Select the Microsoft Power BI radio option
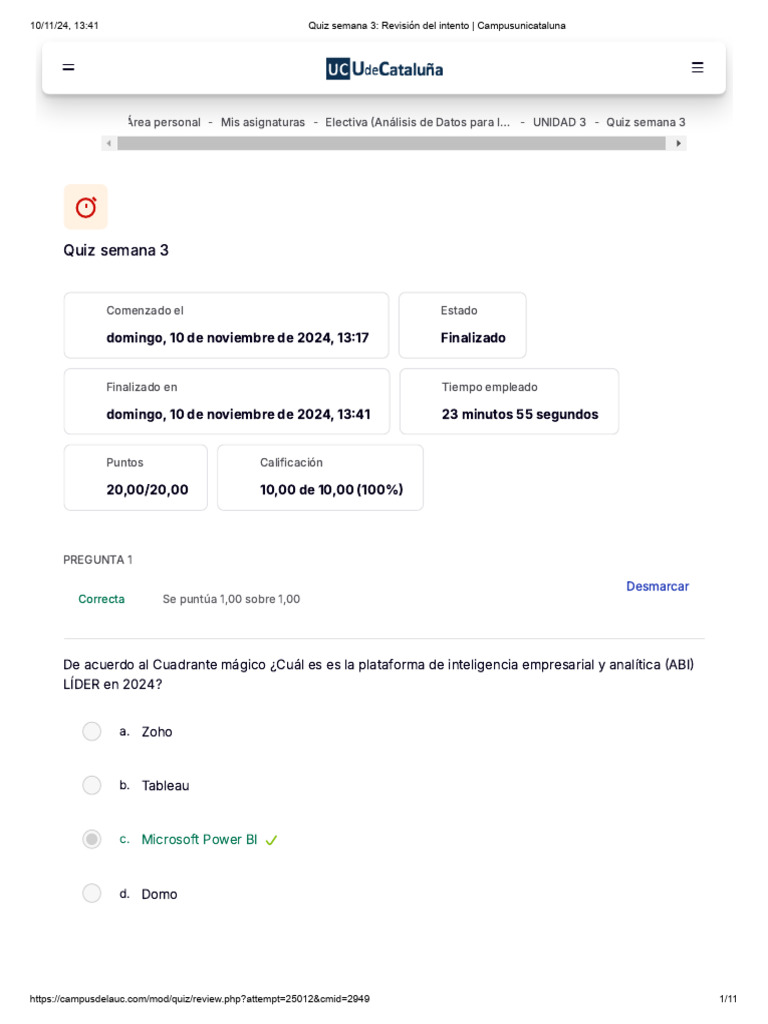This screenshot has width=768, height=1024. tap(92, 839)
